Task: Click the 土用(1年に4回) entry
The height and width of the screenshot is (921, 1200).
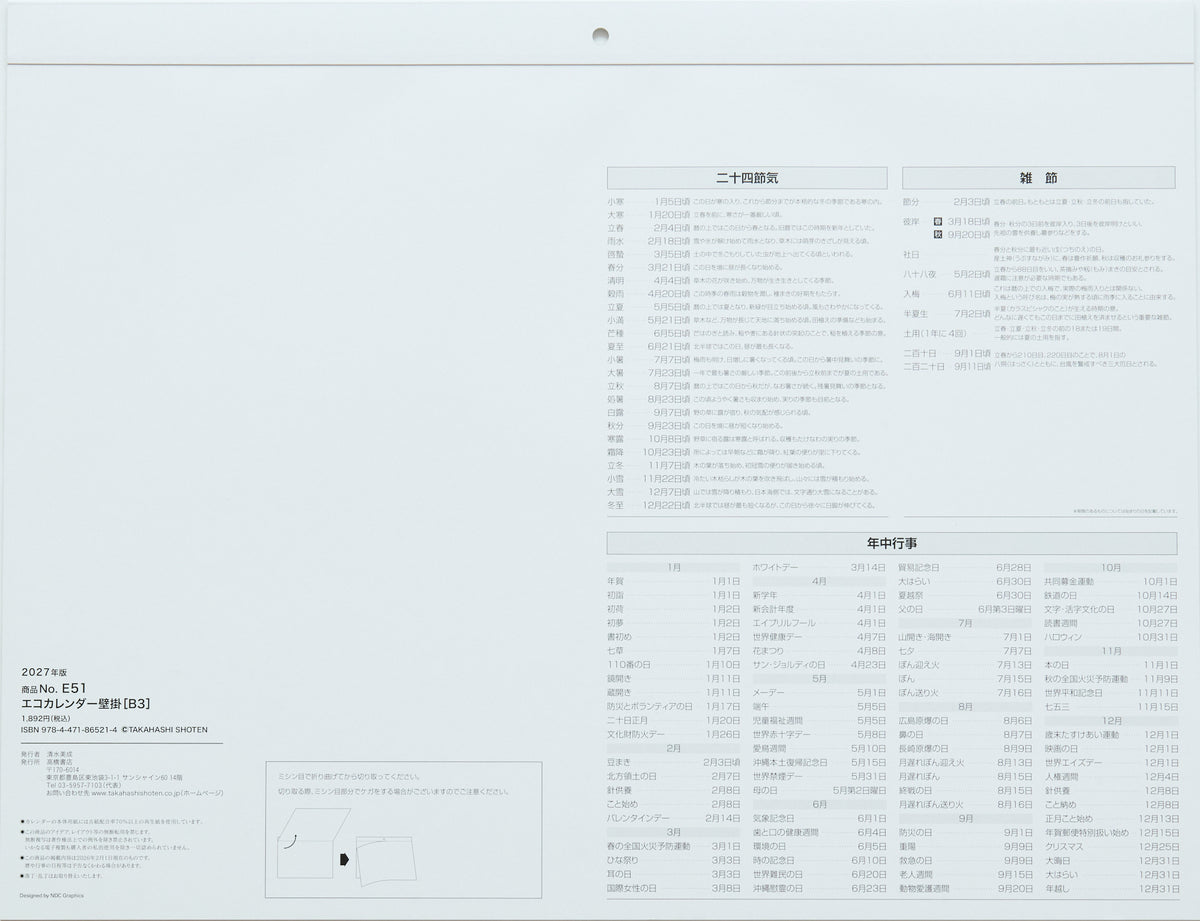Action: click(935, 333)
